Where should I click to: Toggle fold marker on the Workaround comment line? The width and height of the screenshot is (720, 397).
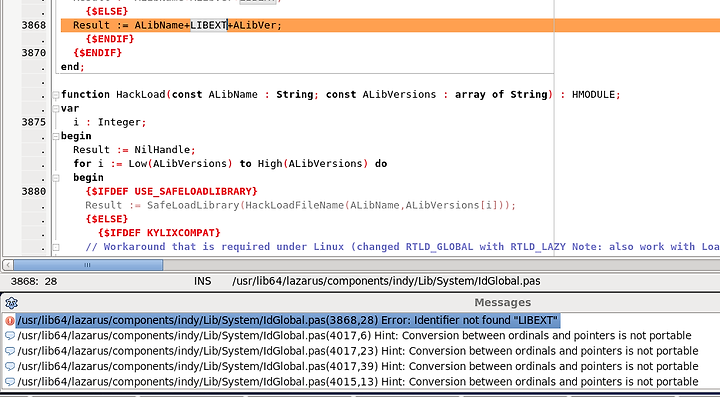56,247
